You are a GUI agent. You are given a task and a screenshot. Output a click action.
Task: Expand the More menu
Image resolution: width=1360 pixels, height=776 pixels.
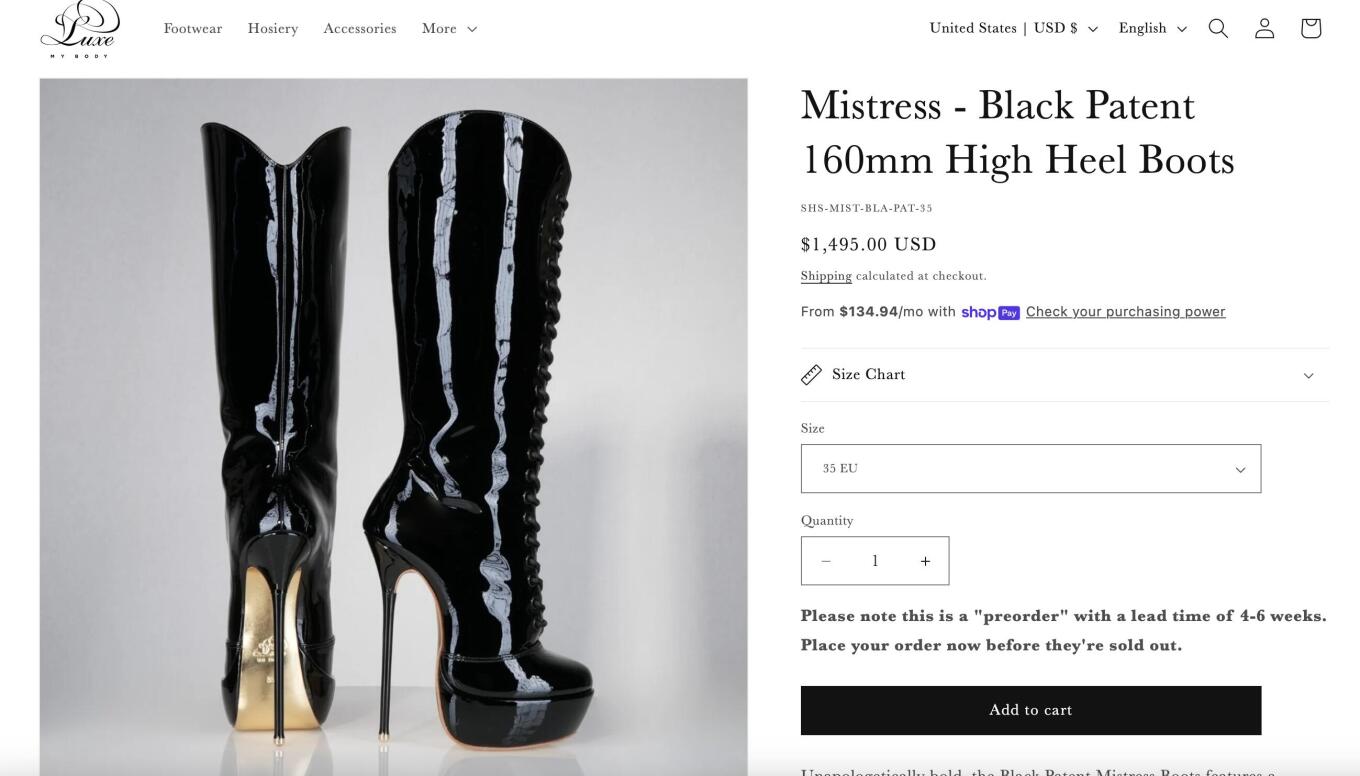click(x=449, y=28)
